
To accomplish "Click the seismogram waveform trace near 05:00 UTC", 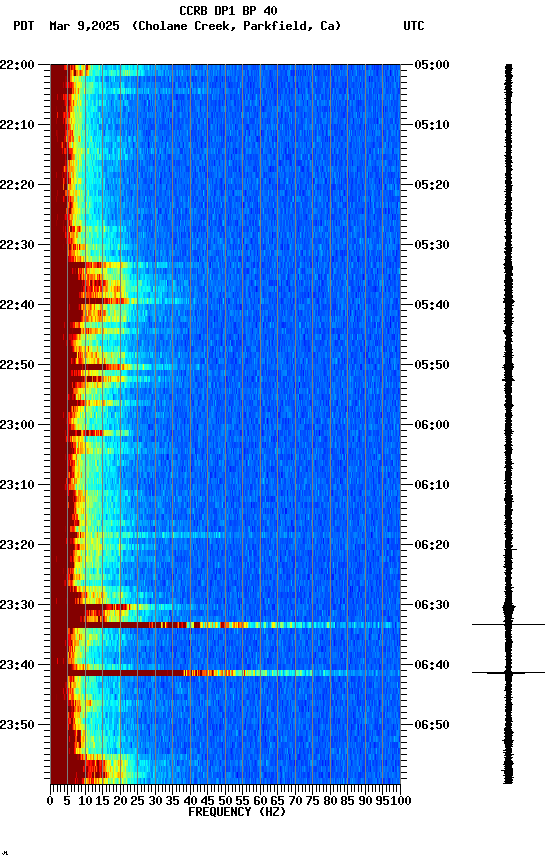I will coord(509,69).
